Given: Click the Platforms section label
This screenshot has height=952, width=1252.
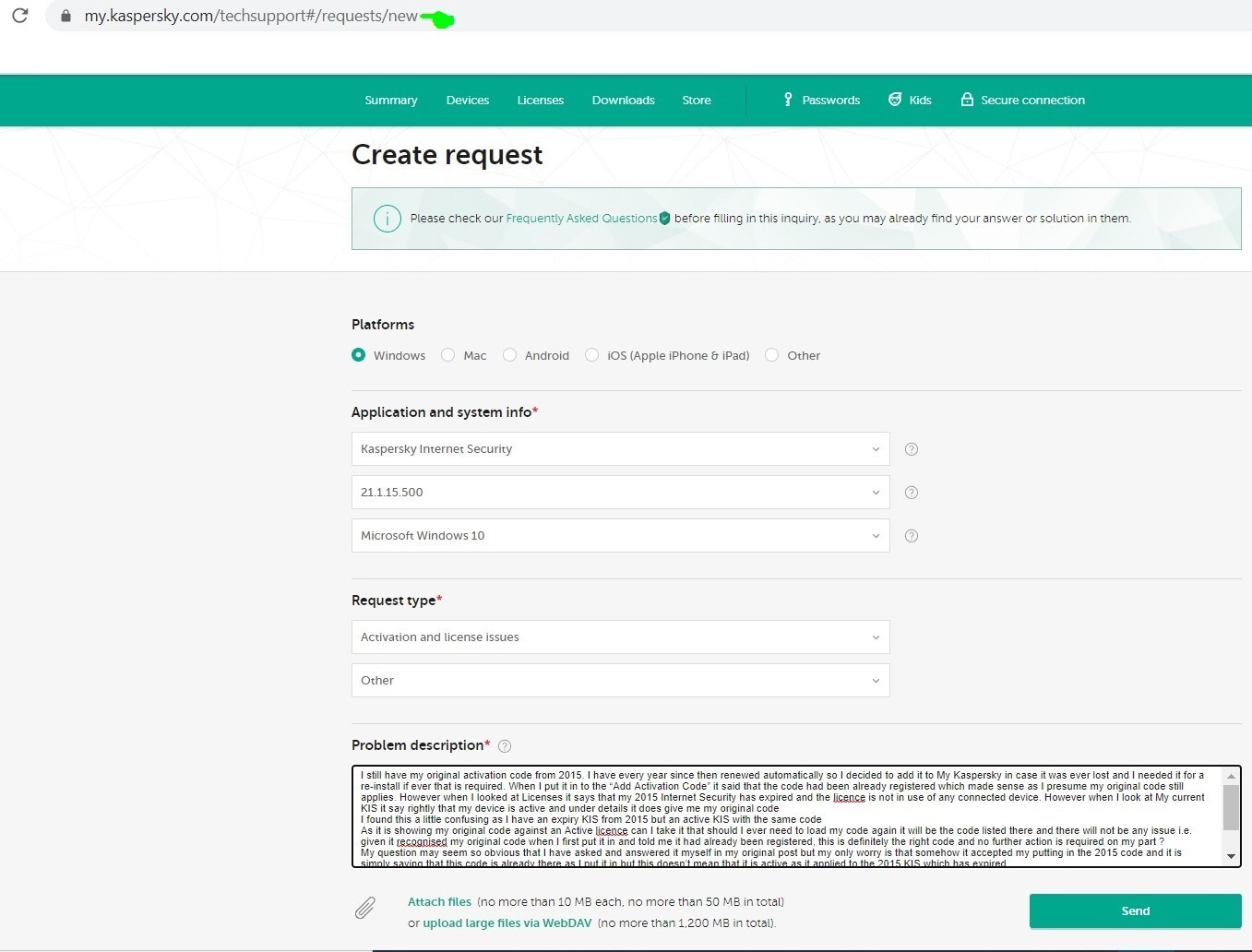Looking at the screenshot, I should [x=383, y=325].
